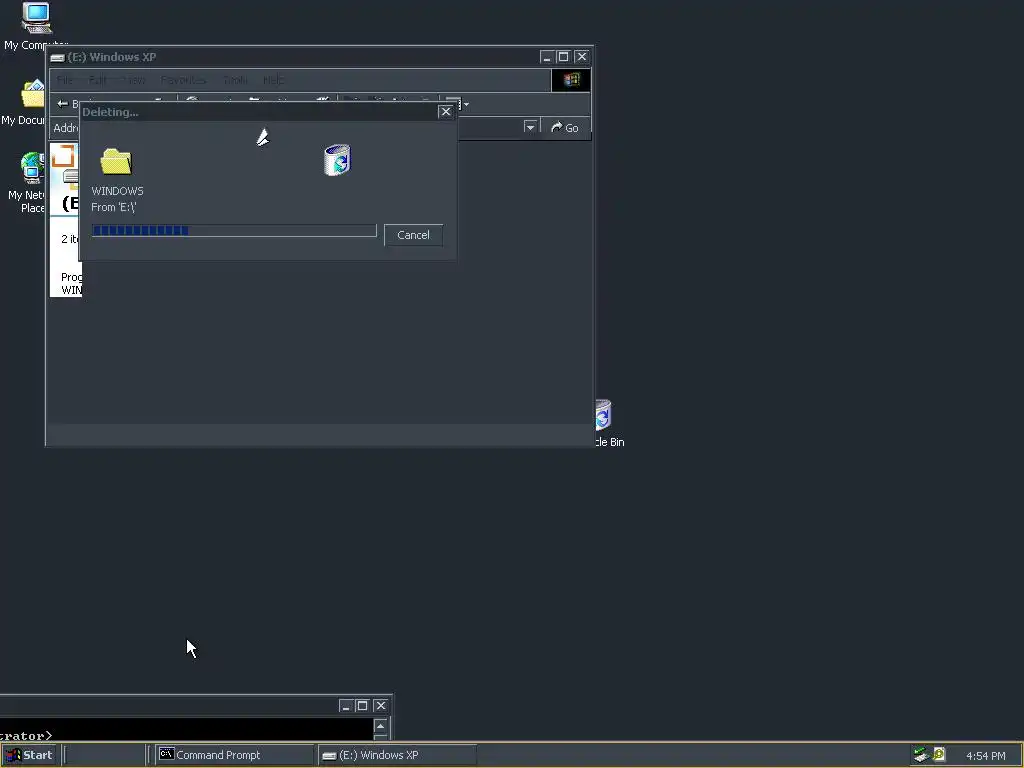The width and height of the screenshot is (1024, 768).
Task: Click the WINDOWS folder icon in the Deleting dialog
Action: [116, 161]
